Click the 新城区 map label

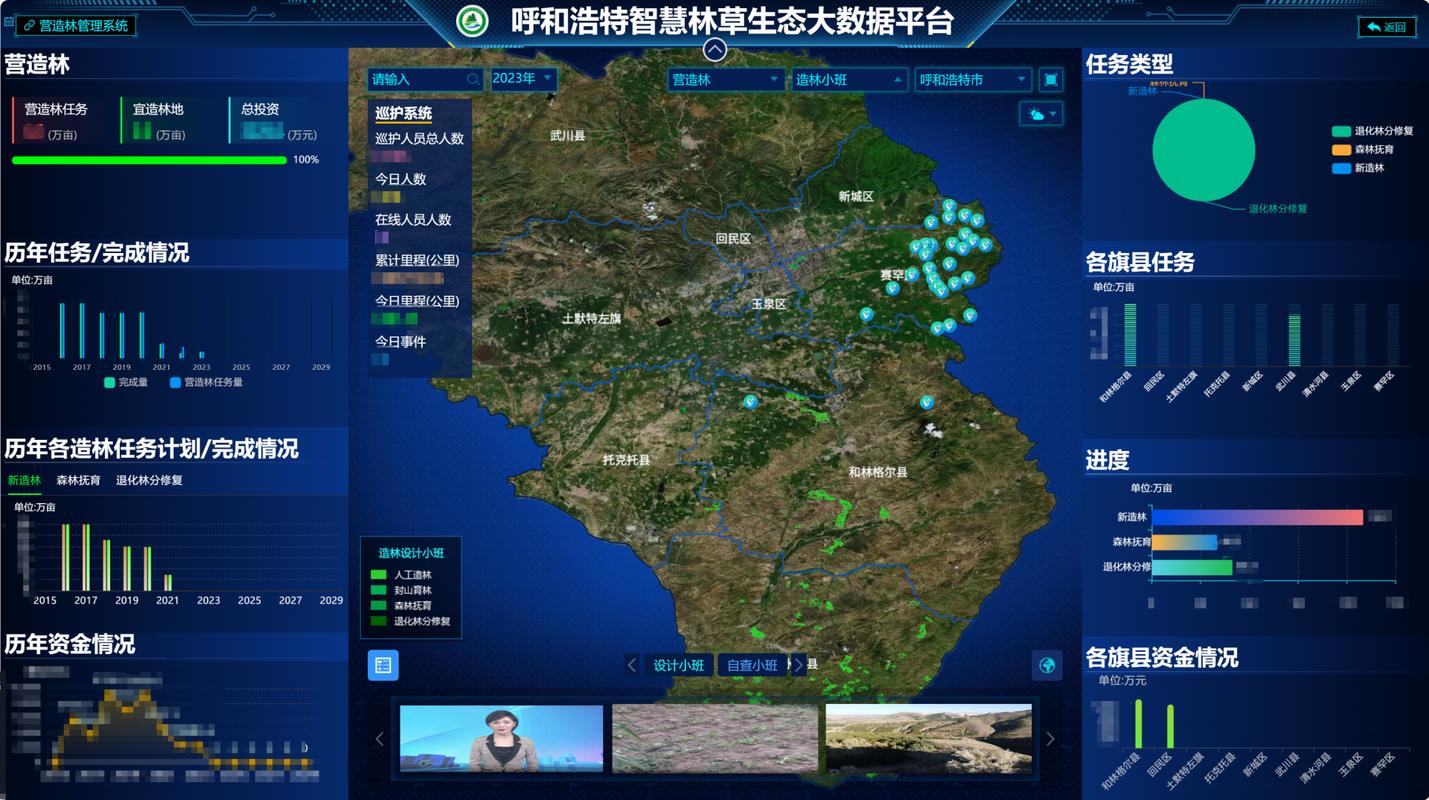click(856, 196)
